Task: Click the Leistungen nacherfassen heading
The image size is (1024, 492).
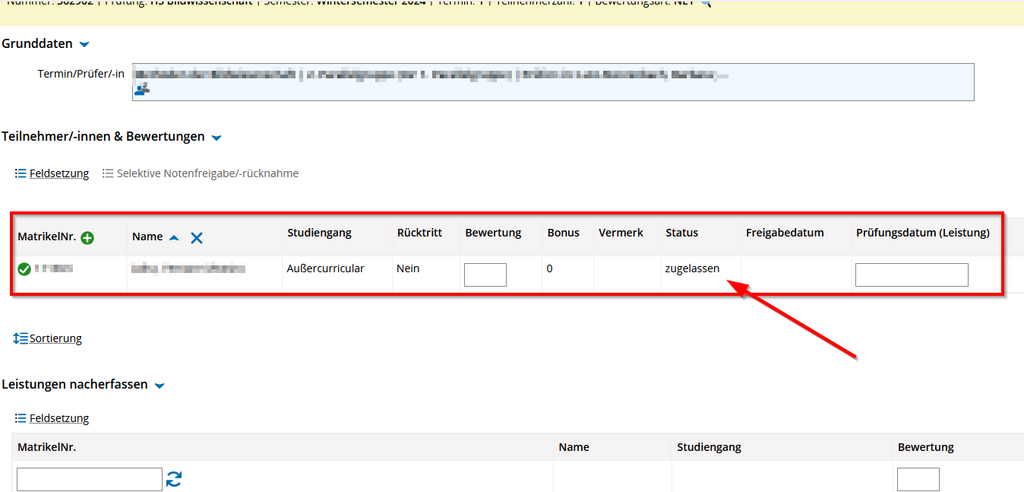Action: click(75, 385)
